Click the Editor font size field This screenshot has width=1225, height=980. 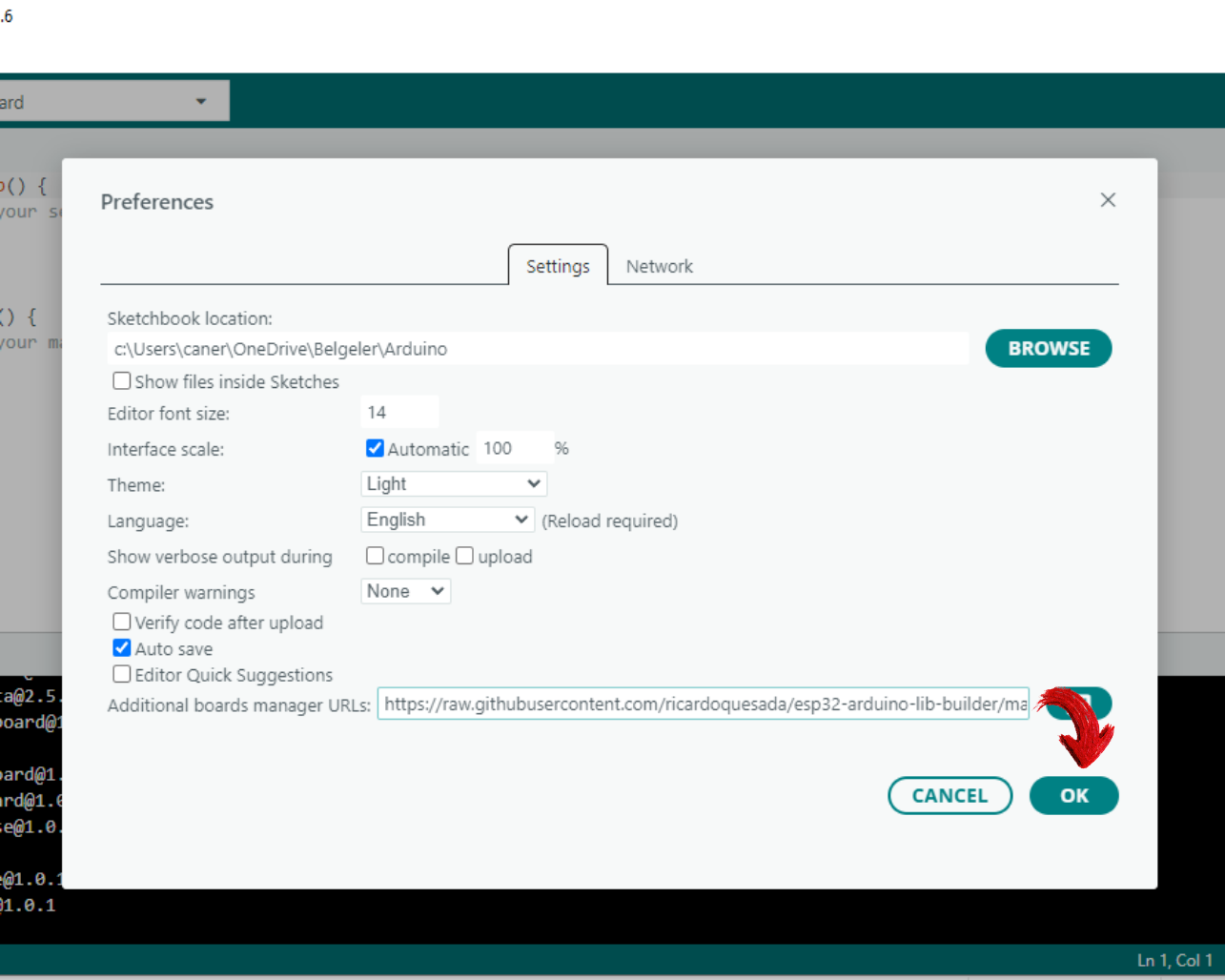click(399, 413)
